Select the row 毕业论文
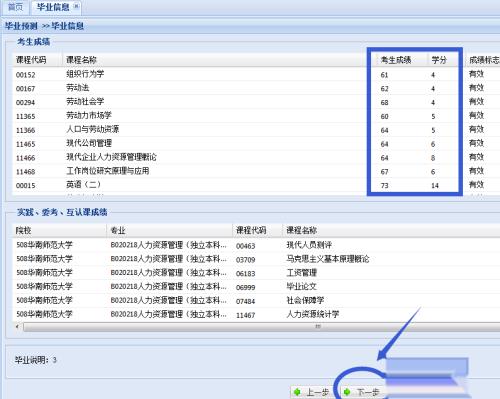 [256, 287]
